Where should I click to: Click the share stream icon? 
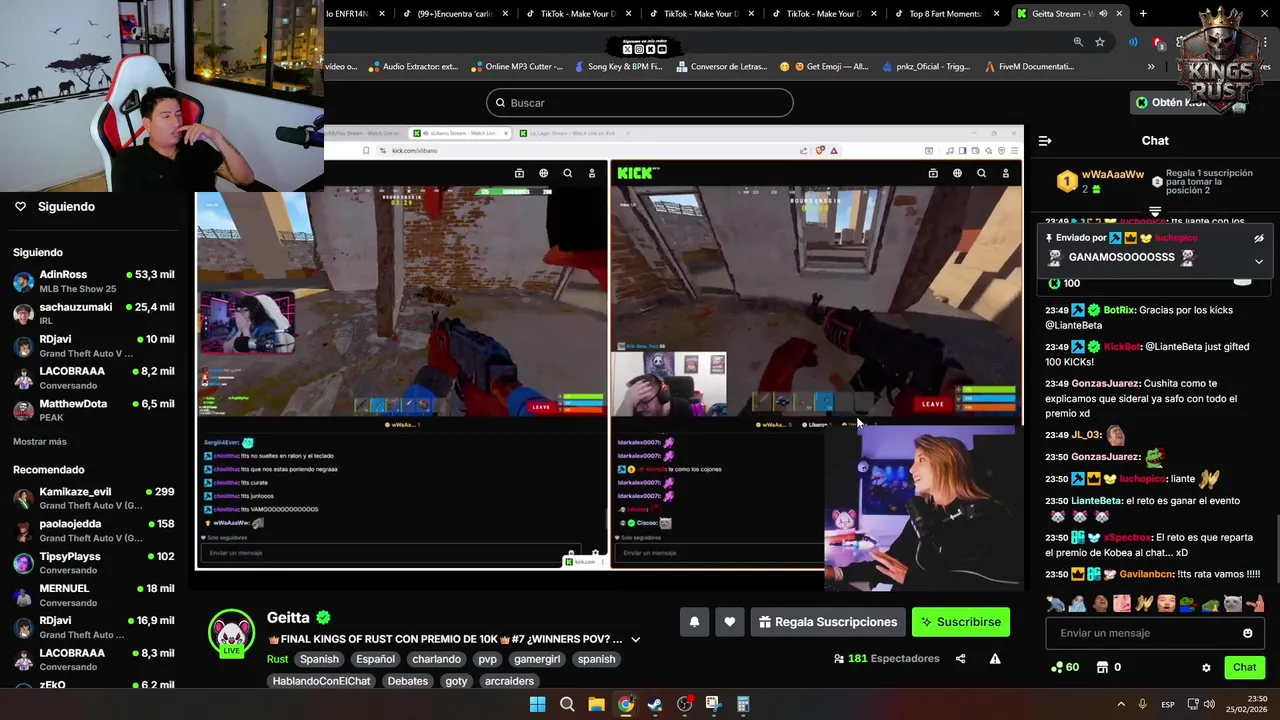click(960, 659)
